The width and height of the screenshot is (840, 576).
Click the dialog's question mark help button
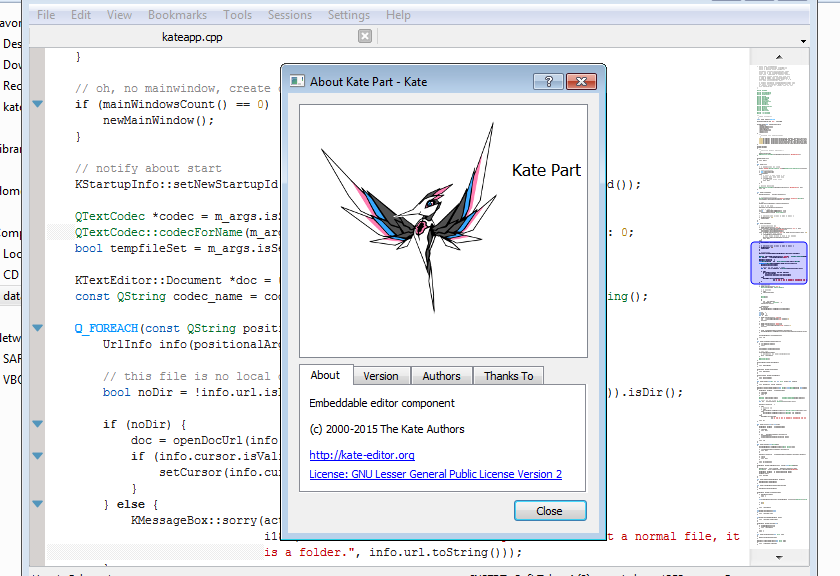pyautogui.click(x=547, y=81)
